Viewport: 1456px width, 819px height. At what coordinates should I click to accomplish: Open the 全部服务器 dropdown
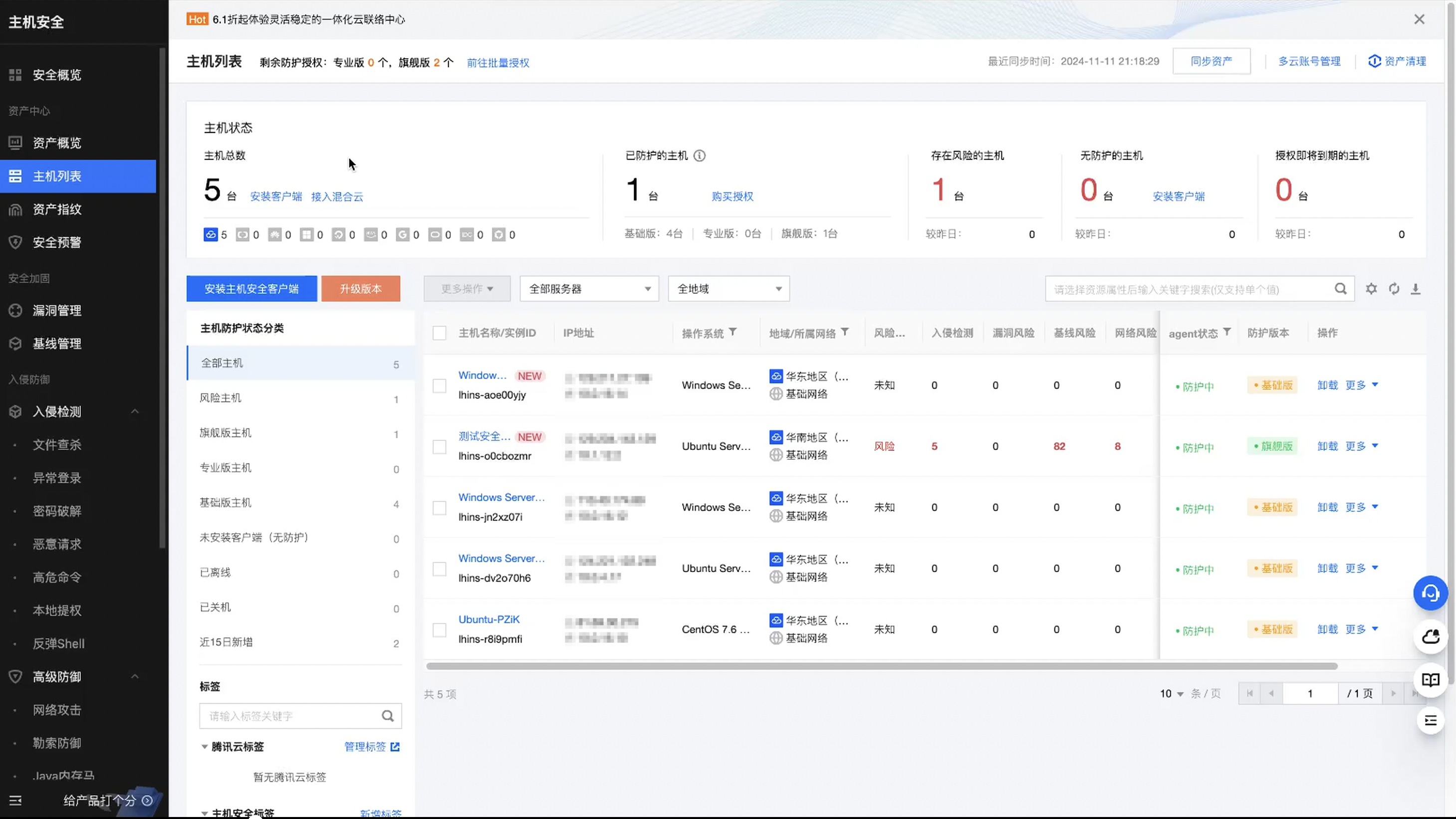(589, 289)
